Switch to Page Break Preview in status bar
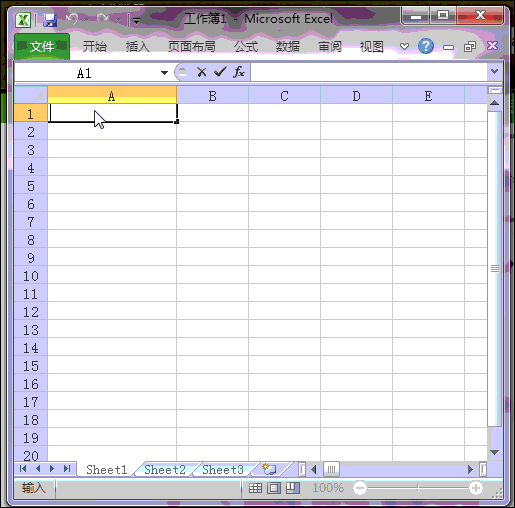This screenshot has height=508, width=515. pyautogui.click(x=293, y=488)
